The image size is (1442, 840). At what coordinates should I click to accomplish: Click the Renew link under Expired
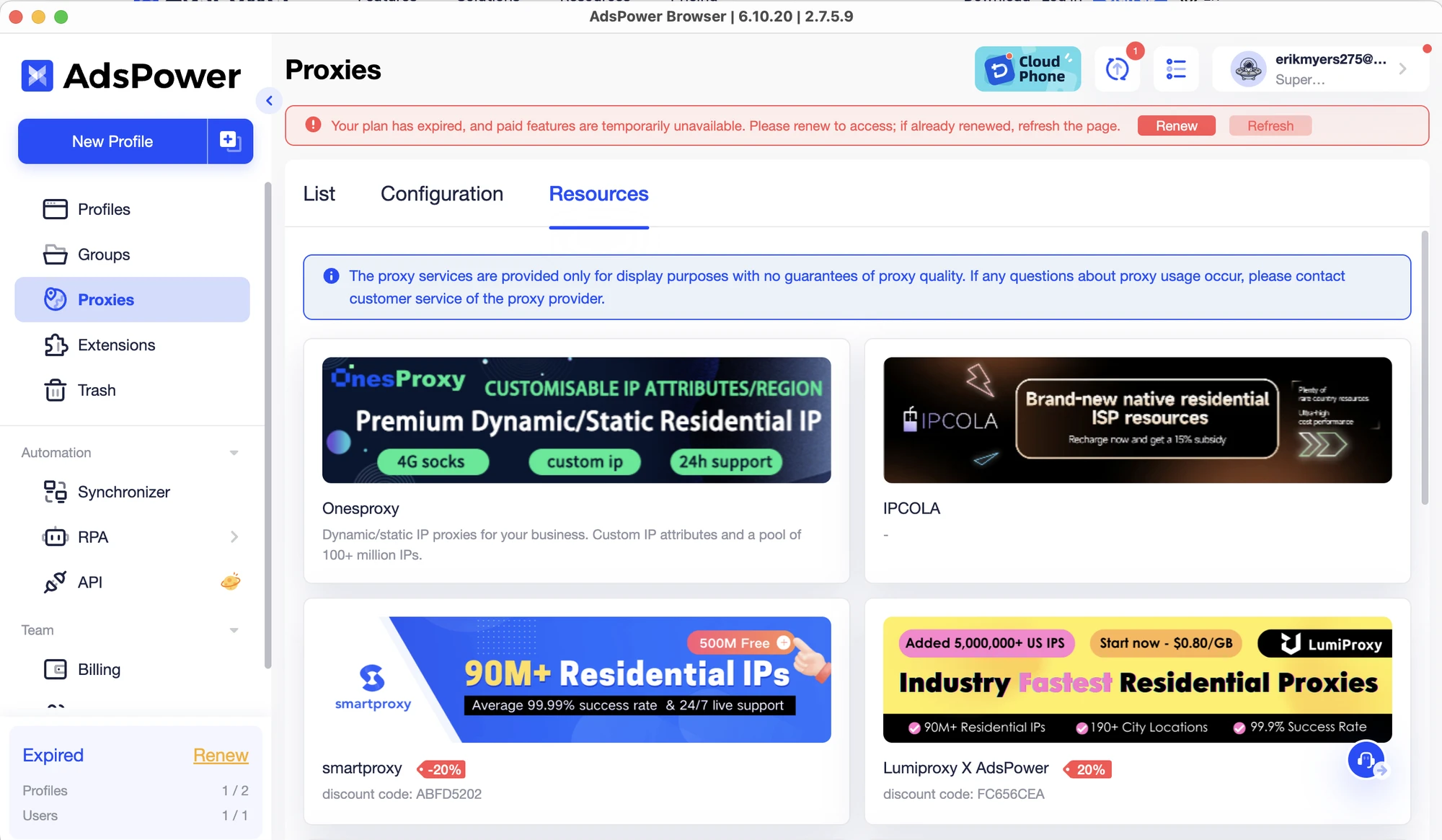pos(221,755)
